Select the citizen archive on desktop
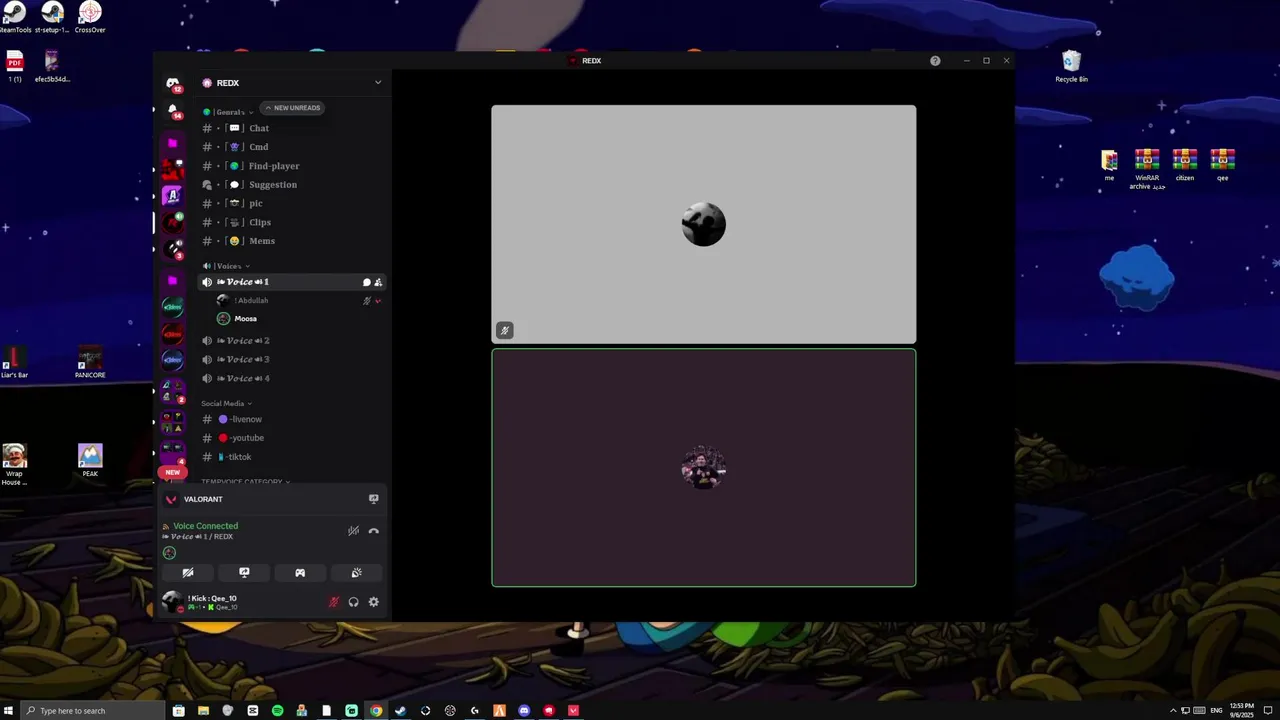The height and width of the screenshot is (720, 1280). pyautogui.click(x=1185, y=165)
